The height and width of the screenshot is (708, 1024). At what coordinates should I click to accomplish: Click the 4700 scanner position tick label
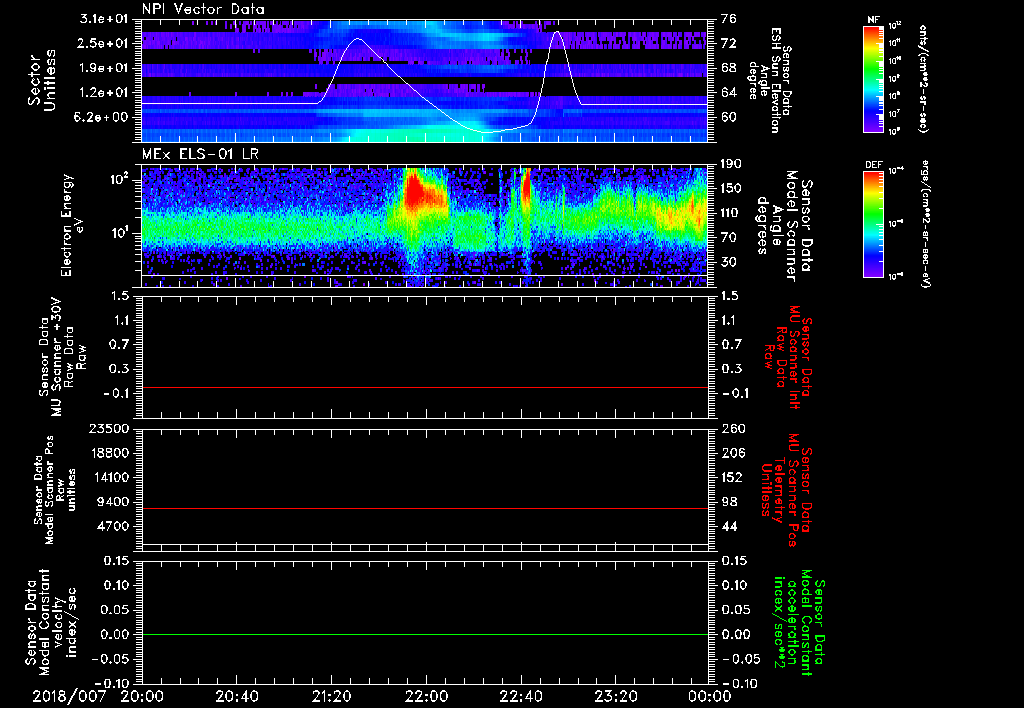pyautogui.click(x=112, y=526)
